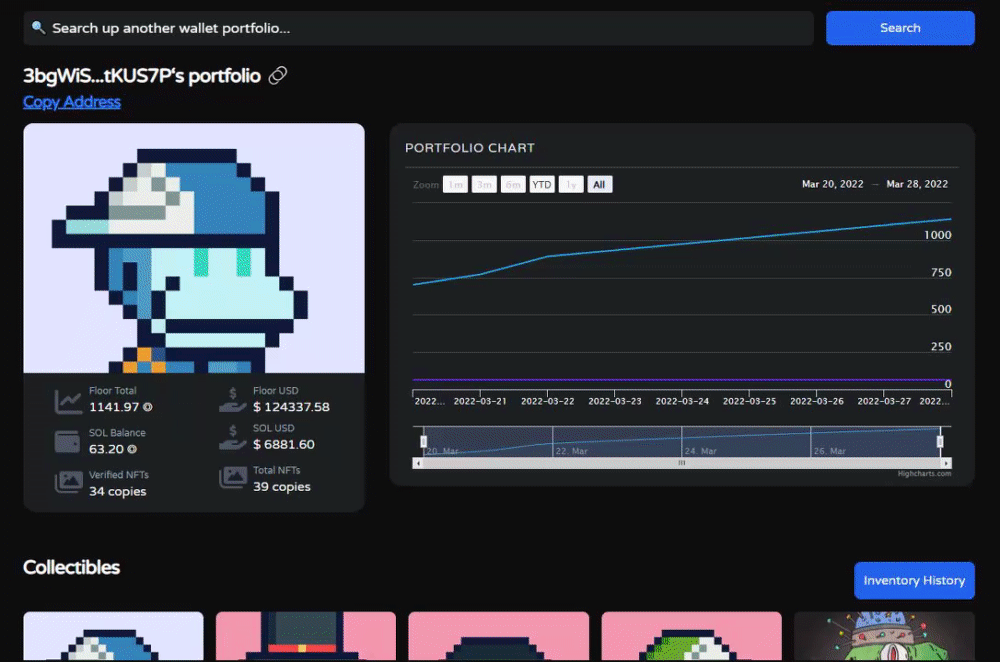Click the Highcharts.com credit link

click(x=924, y=474)
